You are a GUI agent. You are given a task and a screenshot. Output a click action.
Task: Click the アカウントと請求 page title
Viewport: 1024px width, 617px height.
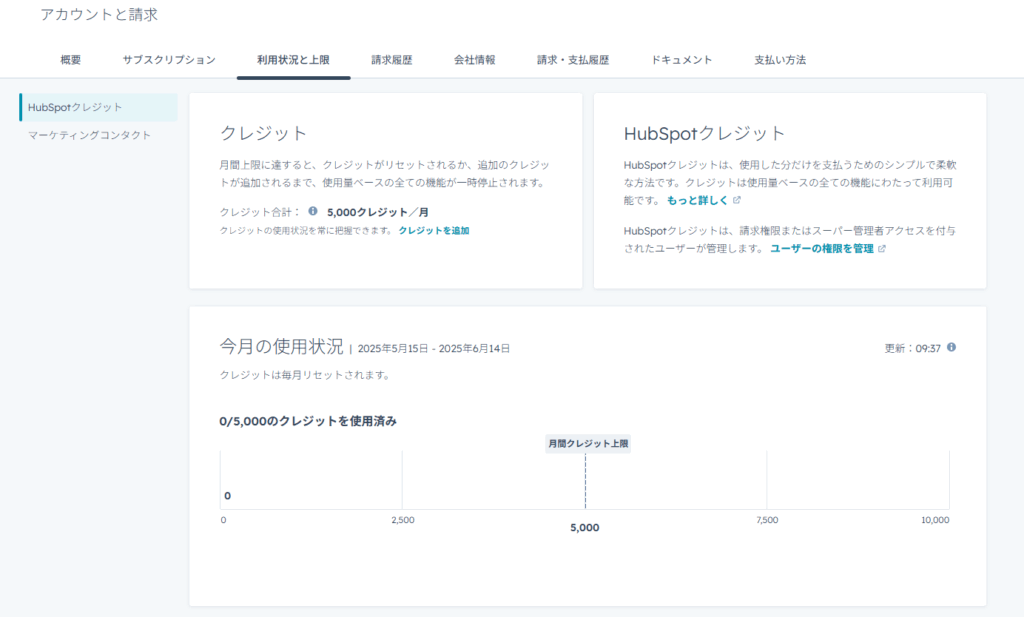tap(99, 15)
